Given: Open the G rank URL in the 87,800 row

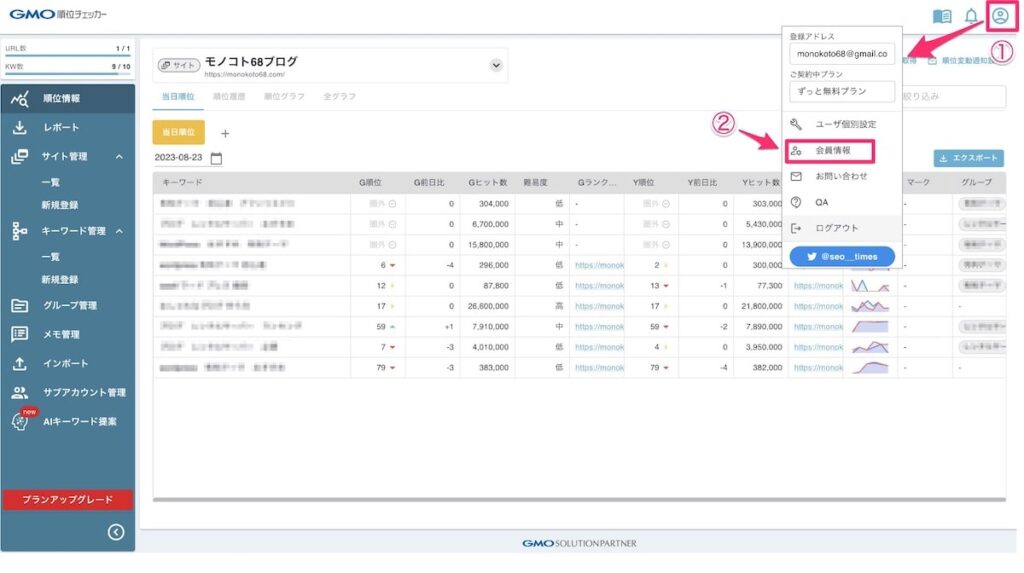Looking at the screenshot, I should 599,286.
